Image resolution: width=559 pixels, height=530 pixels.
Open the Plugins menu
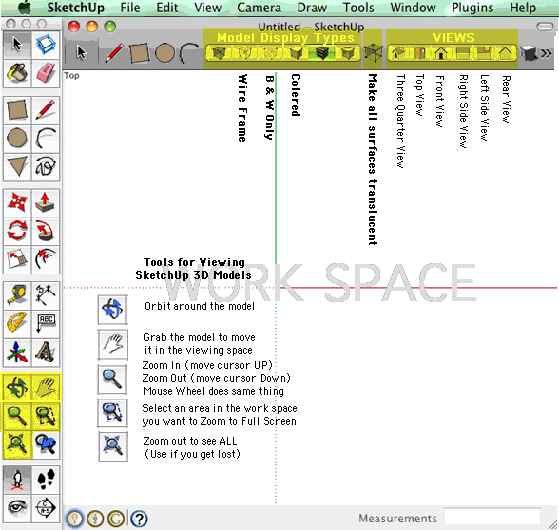click(472, 7)
